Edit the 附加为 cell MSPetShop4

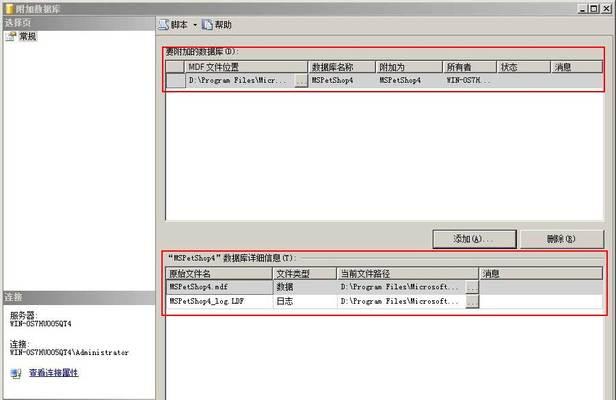(409, 81)
